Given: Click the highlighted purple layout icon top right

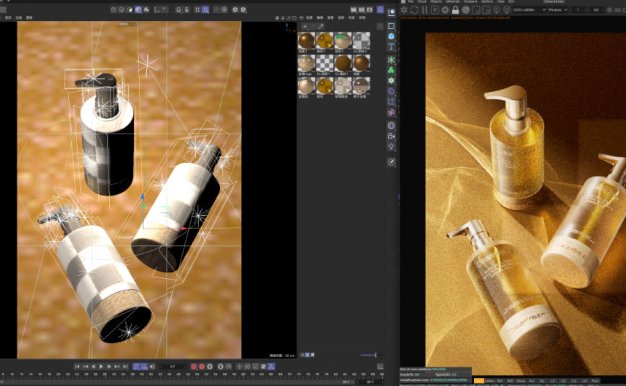Looking at the screenshot, I should tap(380, 10).
